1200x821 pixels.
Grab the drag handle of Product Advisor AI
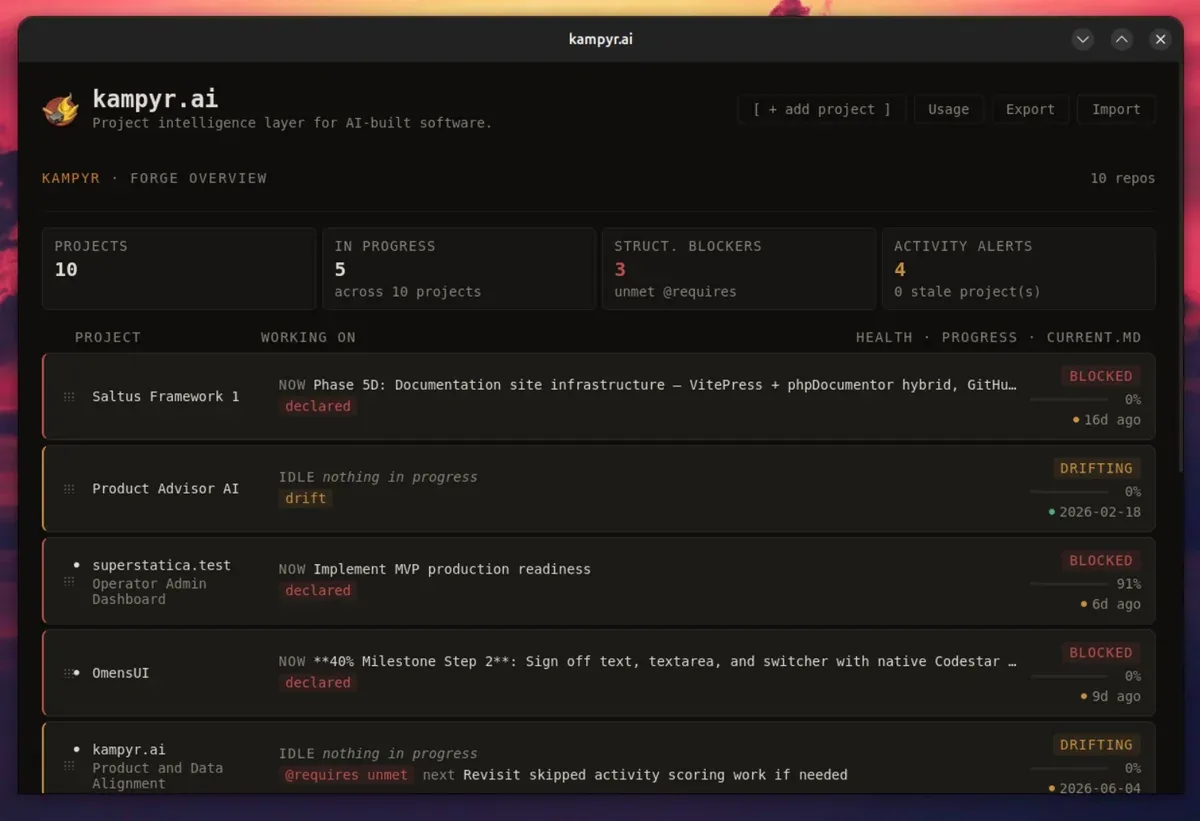[69, 489]
